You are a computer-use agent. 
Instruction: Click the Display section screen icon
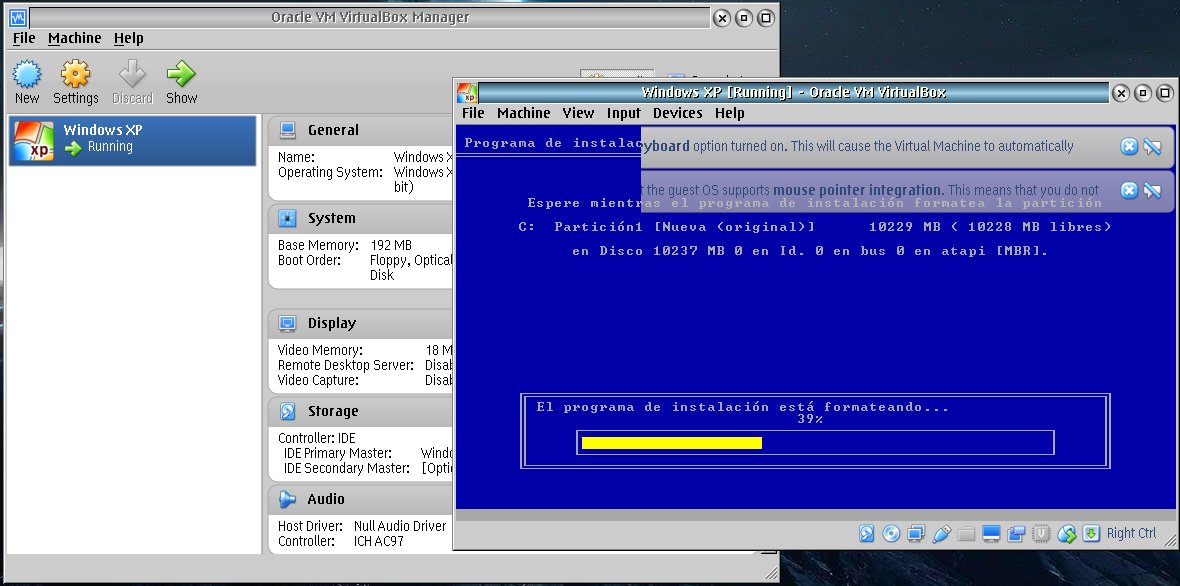[x=287, y=323]
